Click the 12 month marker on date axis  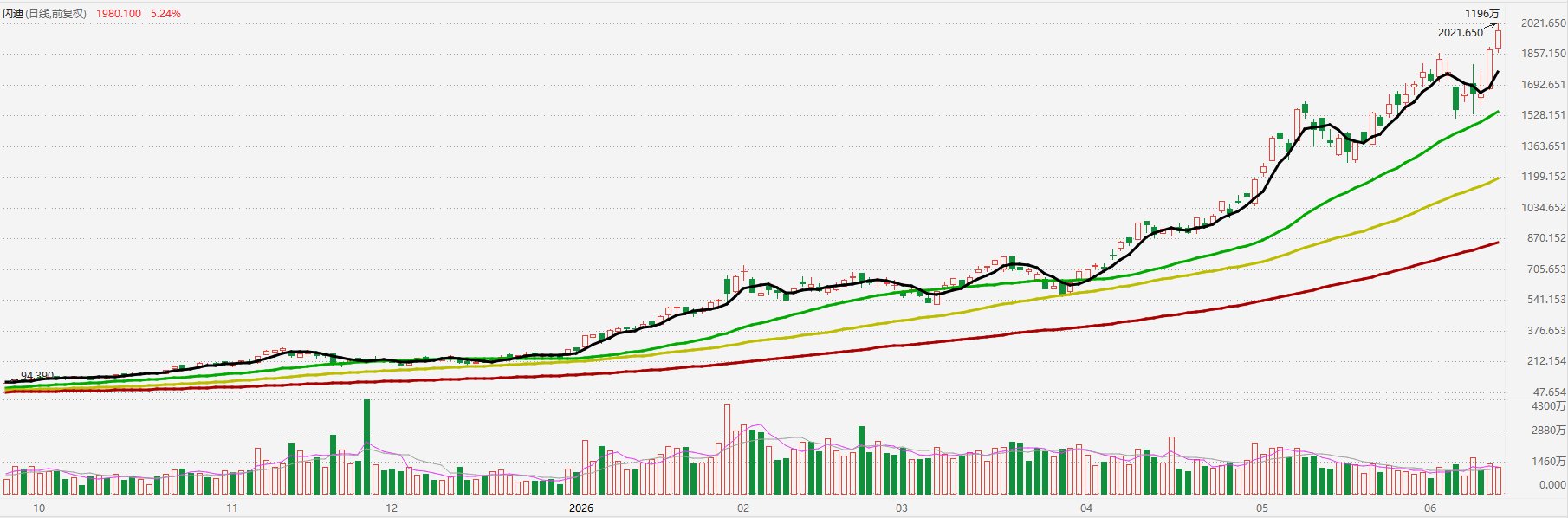point(392,508)
